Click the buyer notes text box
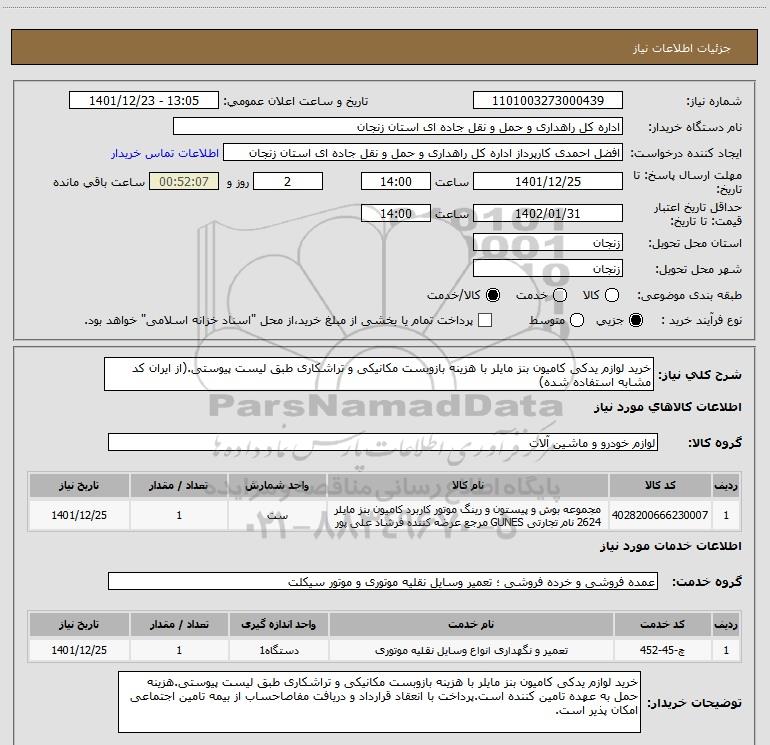This screenshot has width=770, height=745. pos(379,702)
